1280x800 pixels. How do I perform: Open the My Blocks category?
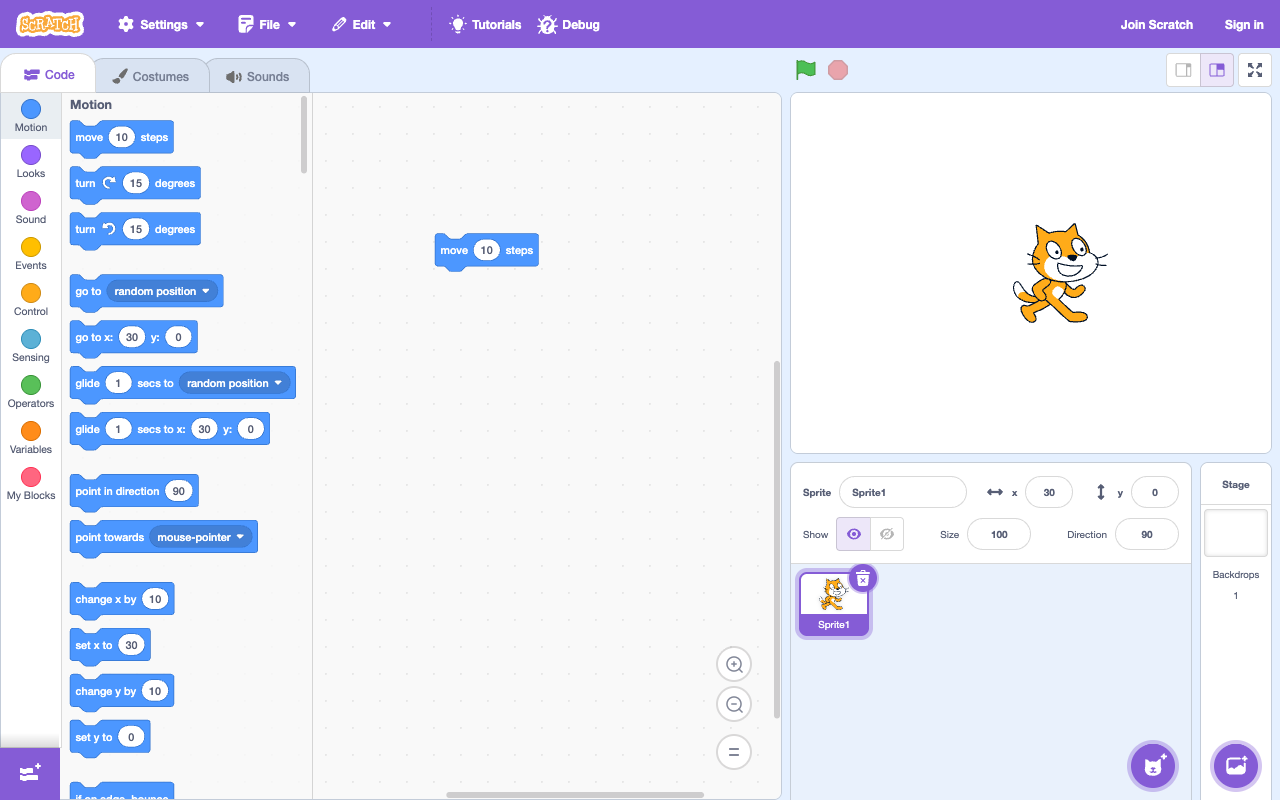tap(31, 484)
